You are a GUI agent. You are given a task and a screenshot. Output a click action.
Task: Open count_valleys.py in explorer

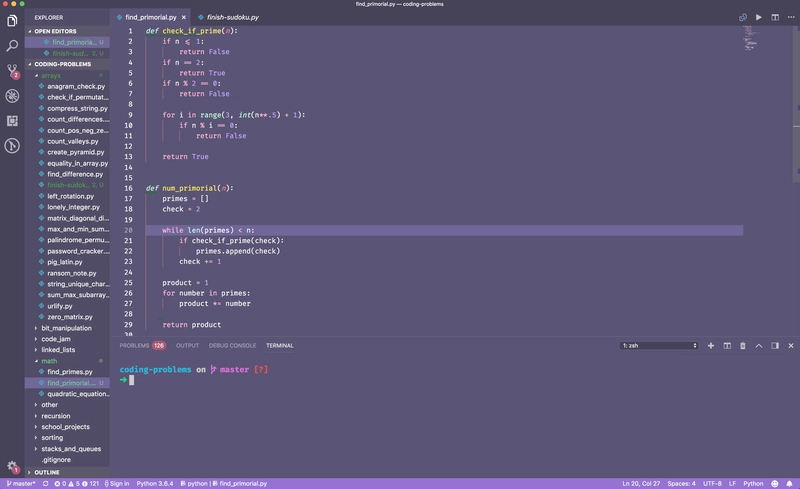click(x=67, y=141)
